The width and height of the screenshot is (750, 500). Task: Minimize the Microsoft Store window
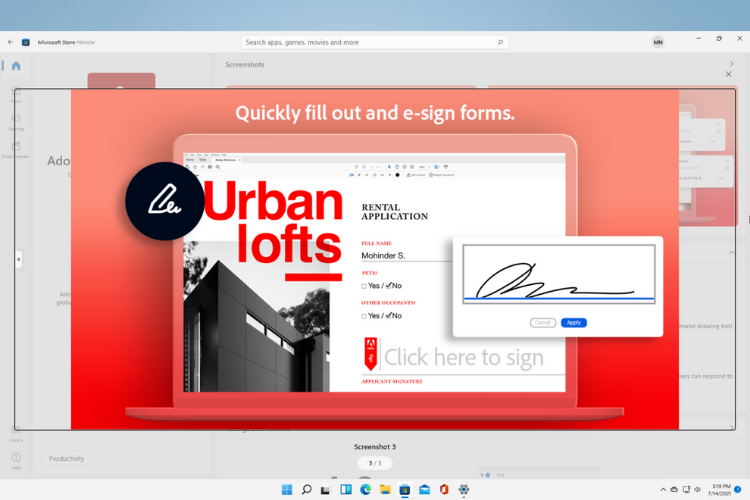698,38
